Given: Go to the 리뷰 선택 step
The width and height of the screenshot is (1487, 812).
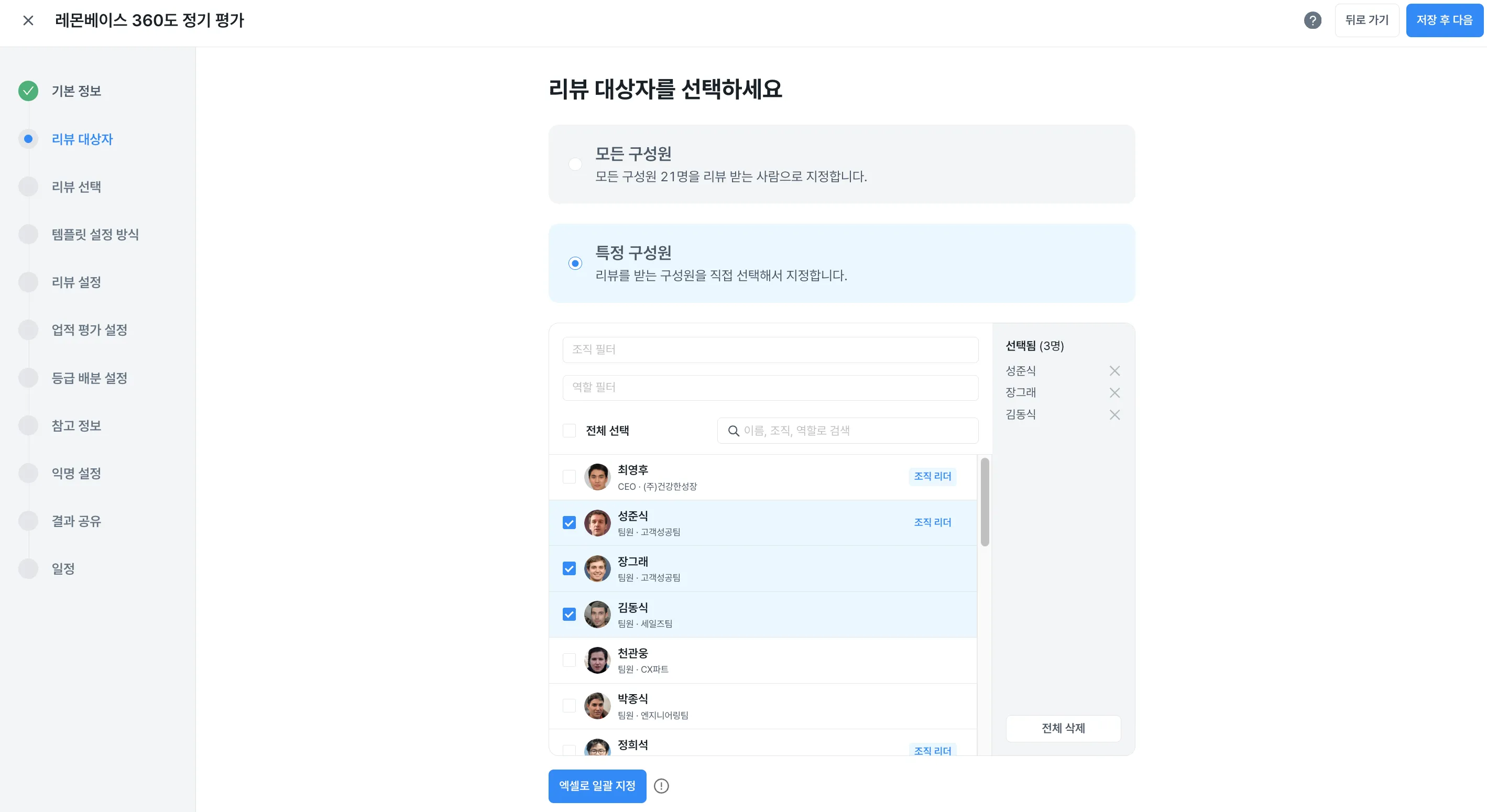Looking at the screenshot, I should (76, 187).
